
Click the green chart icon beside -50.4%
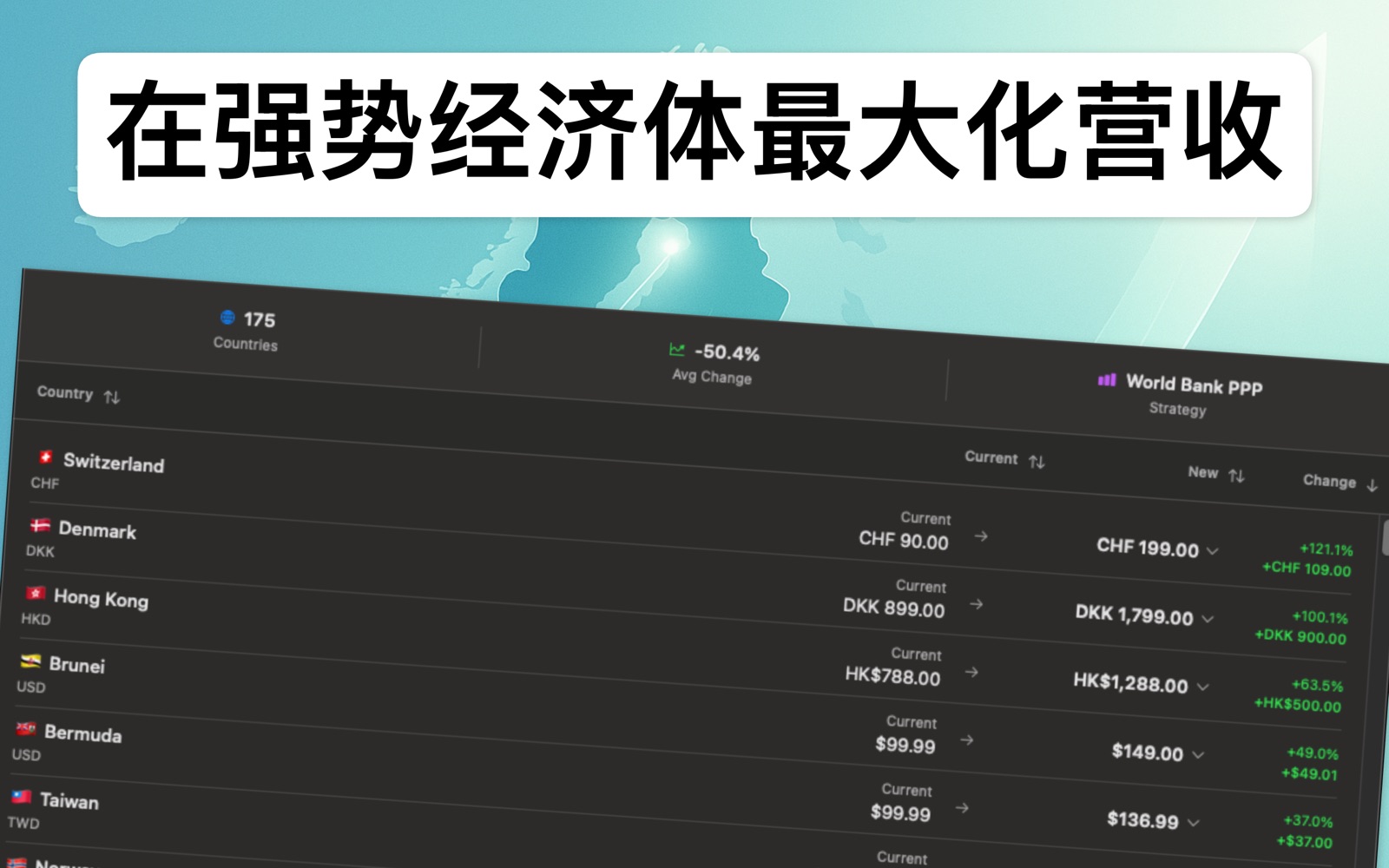(677, 351)
